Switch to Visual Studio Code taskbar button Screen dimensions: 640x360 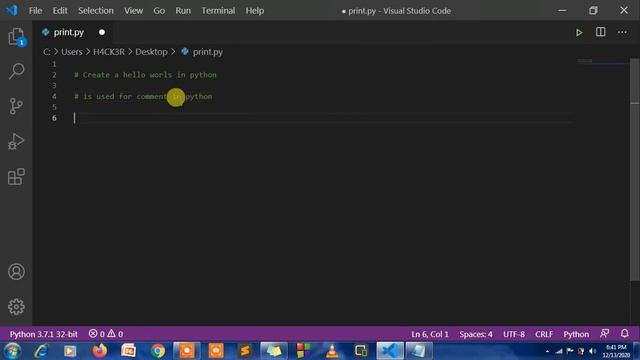[x=390, y=351]
